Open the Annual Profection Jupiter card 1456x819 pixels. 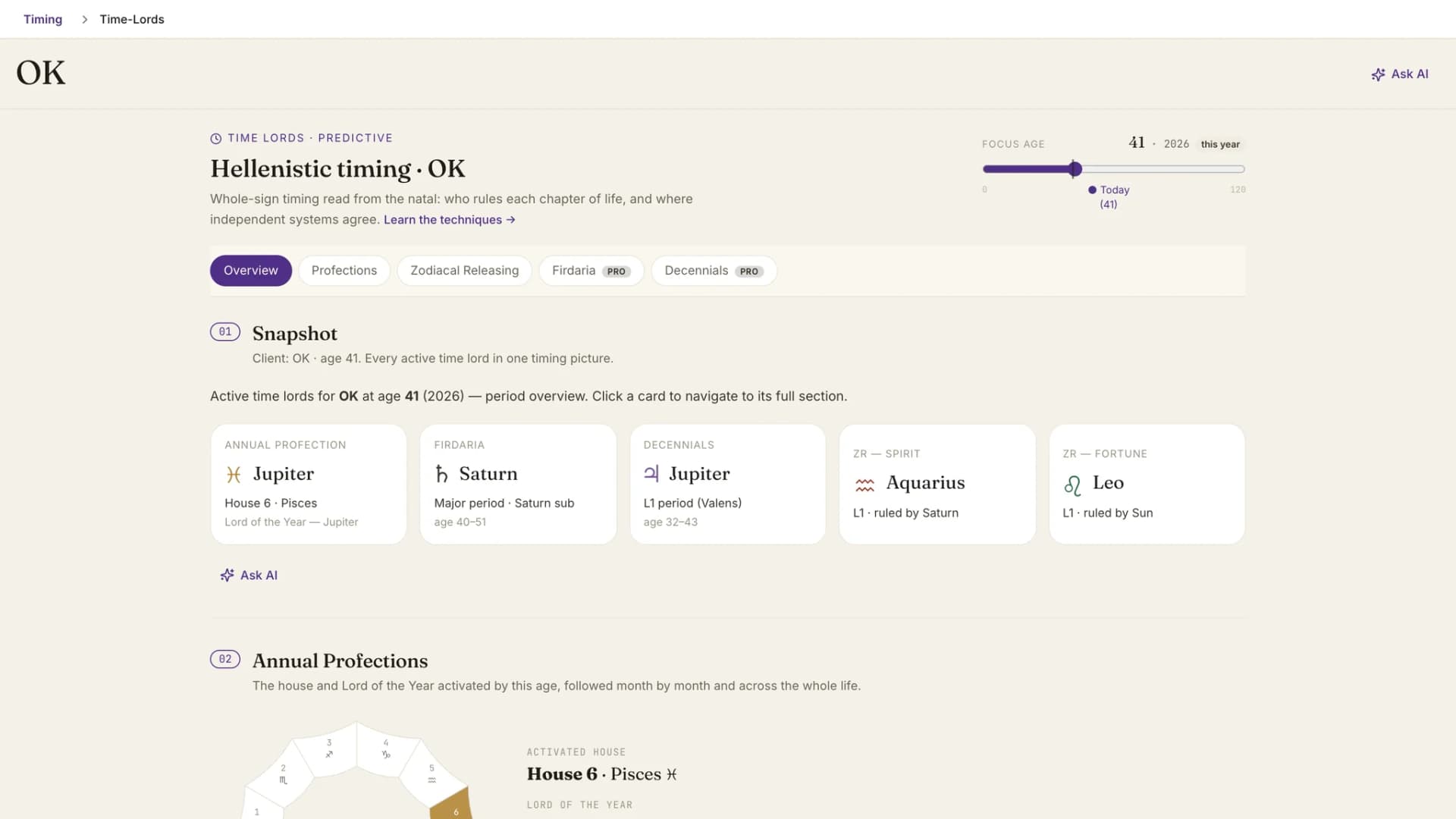(x=309, y=484)
